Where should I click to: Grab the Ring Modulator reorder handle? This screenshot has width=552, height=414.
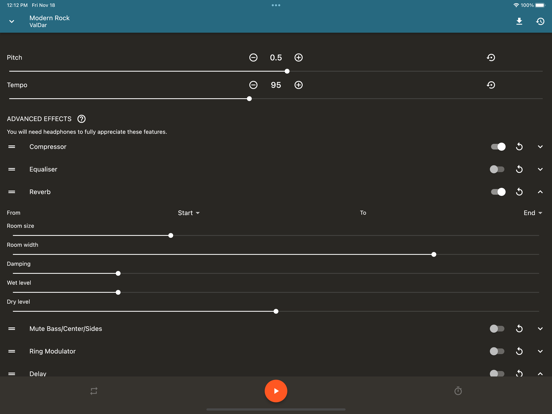pyautogui.click(x=12, y=351)
